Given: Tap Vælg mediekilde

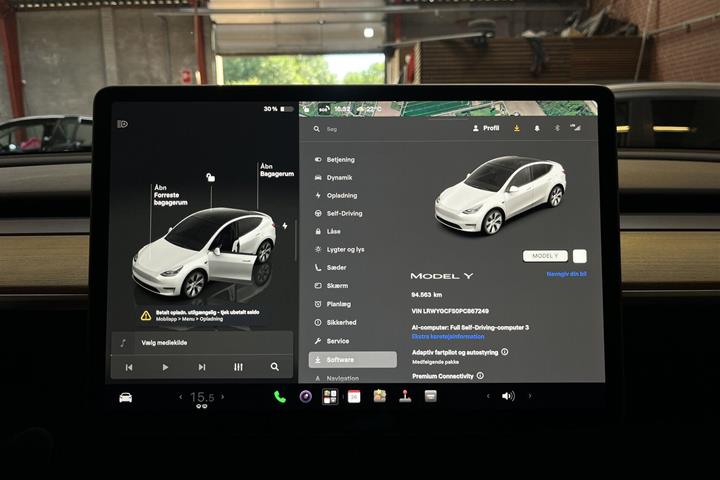Looking at the screenshot, I should (164, 343).
